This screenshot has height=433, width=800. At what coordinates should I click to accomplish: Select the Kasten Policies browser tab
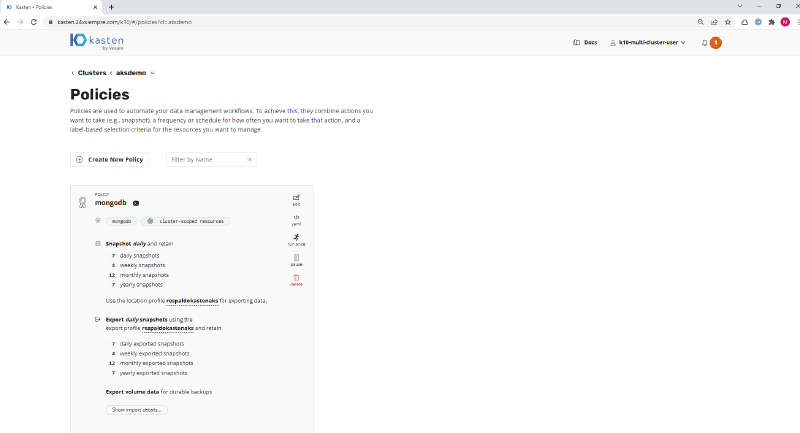[51, 7]
